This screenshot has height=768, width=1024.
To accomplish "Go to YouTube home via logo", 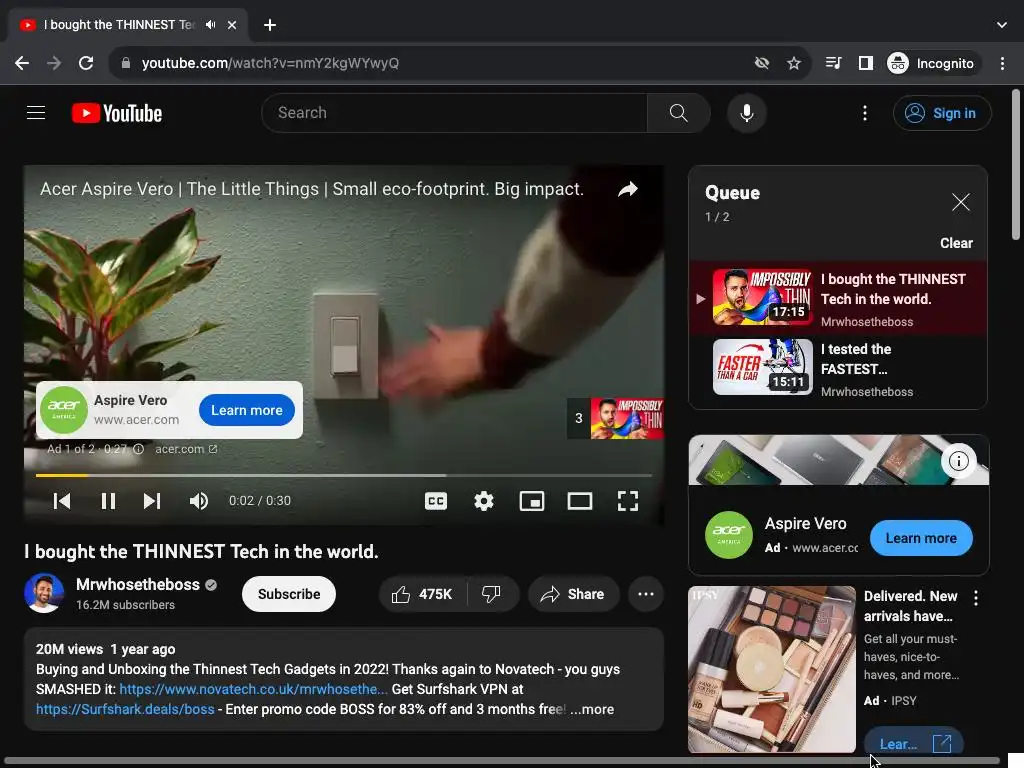I will tap(117, 113).
